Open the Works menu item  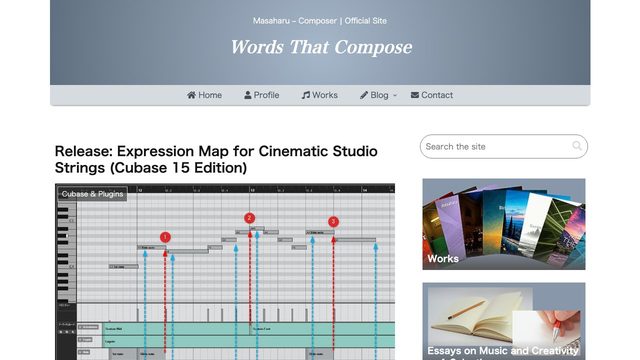(x=320, y=95)
